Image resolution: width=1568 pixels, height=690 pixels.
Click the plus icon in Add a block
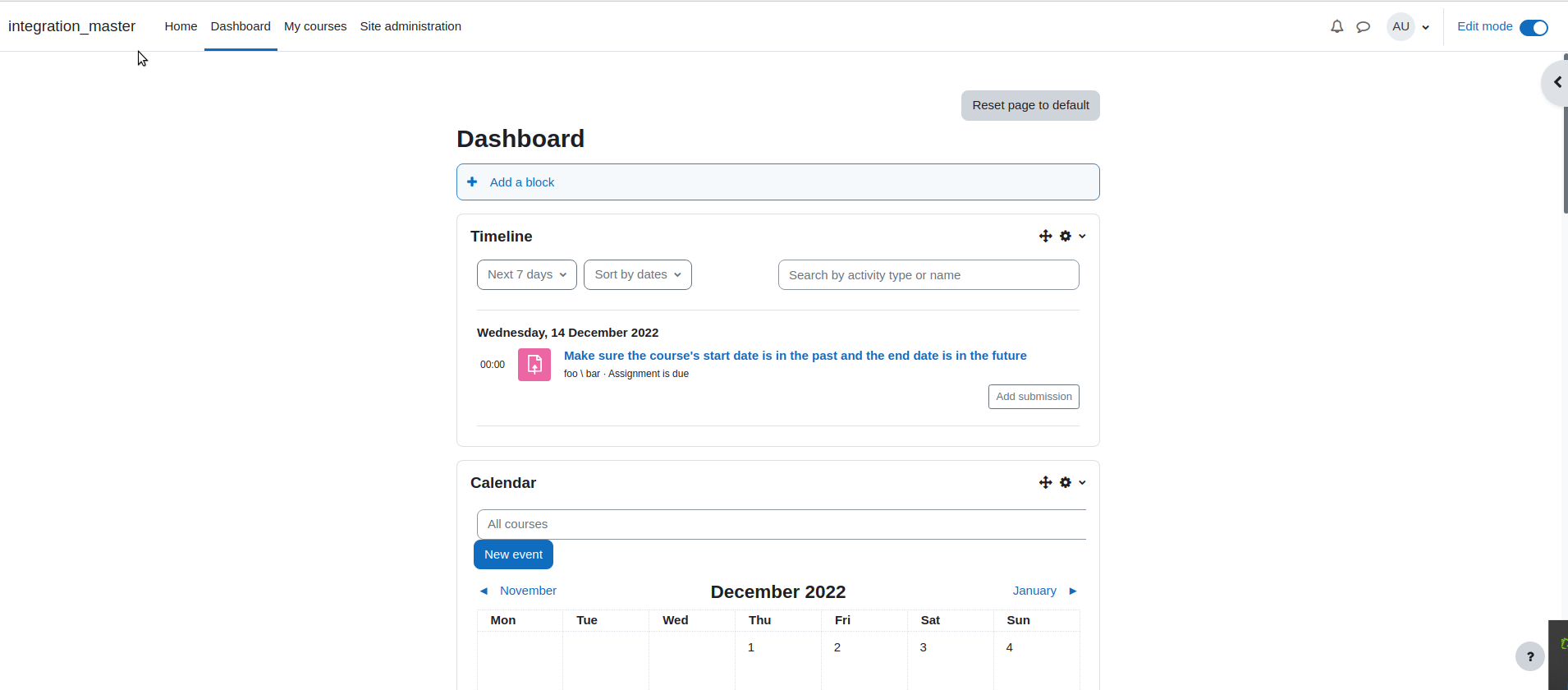472,182
